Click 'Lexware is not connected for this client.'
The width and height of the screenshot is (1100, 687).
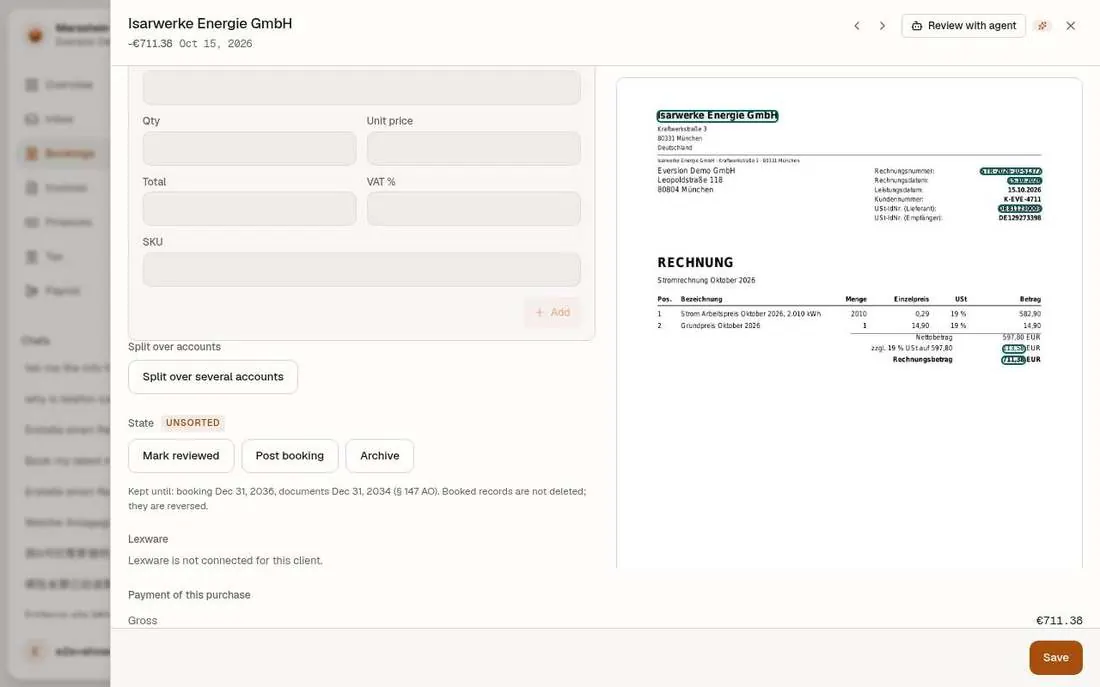coord(225,561)
